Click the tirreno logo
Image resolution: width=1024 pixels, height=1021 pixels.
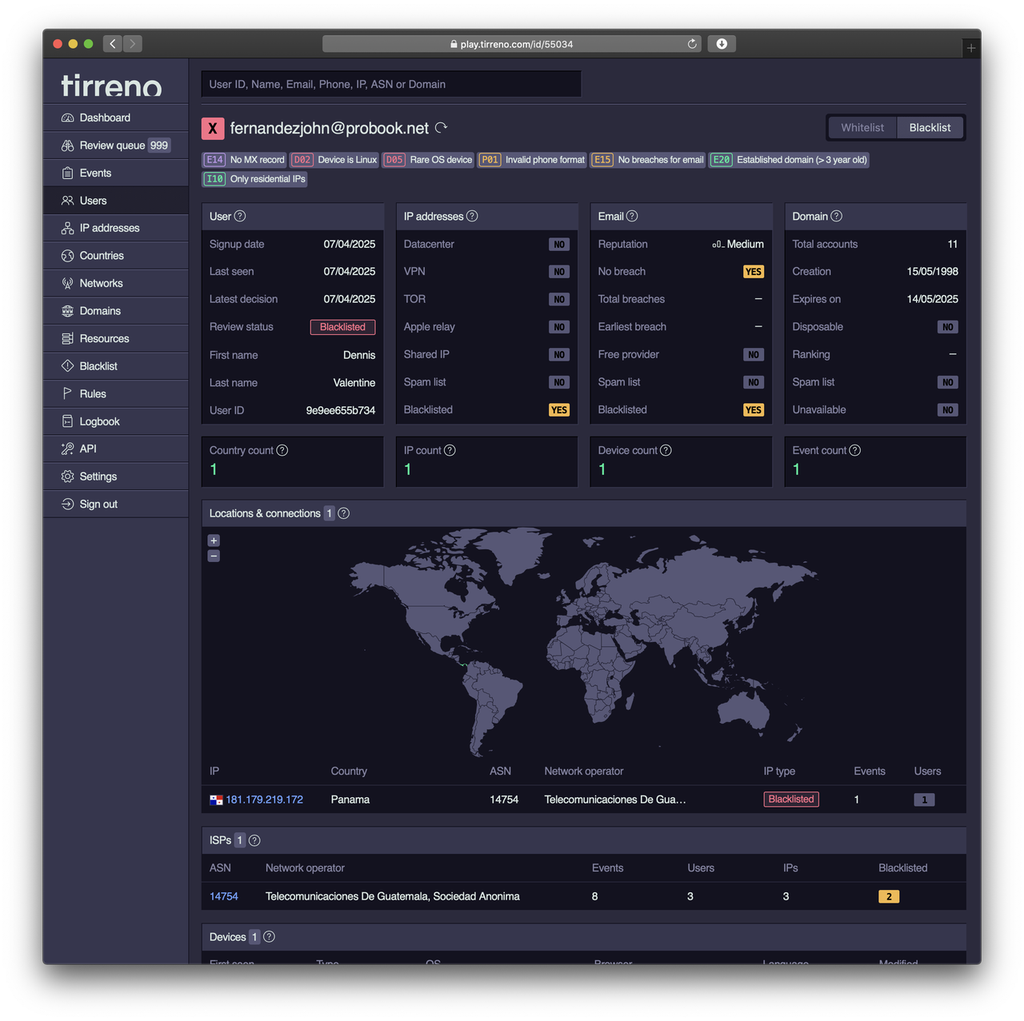tap(112, 85)
